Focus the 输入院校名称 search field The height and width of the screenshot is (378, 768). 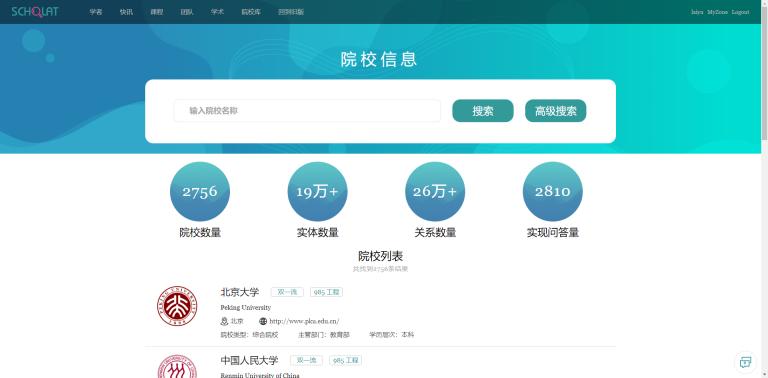point(307,111)
